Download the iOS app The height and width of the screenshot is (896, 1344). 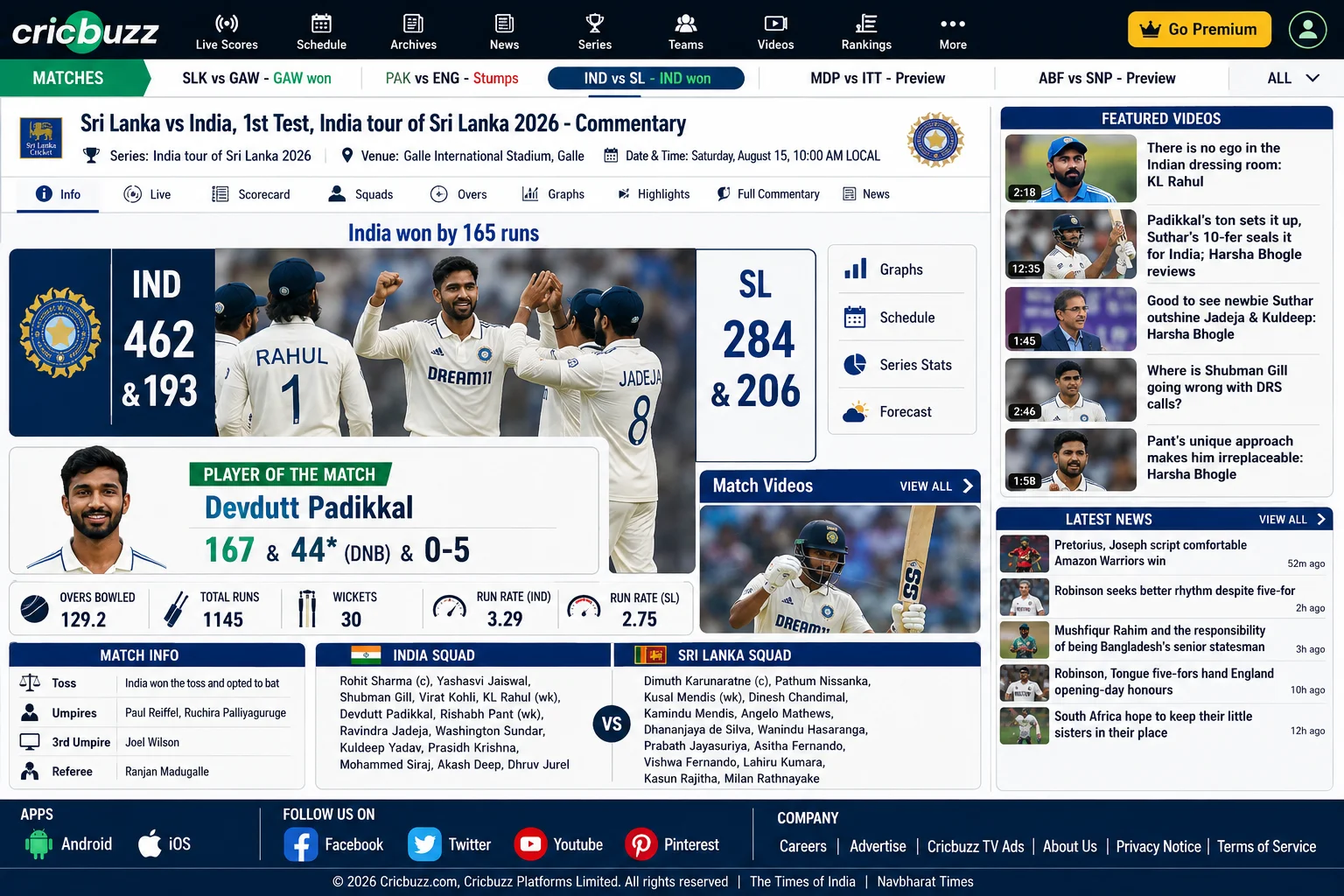click(164, 844)
